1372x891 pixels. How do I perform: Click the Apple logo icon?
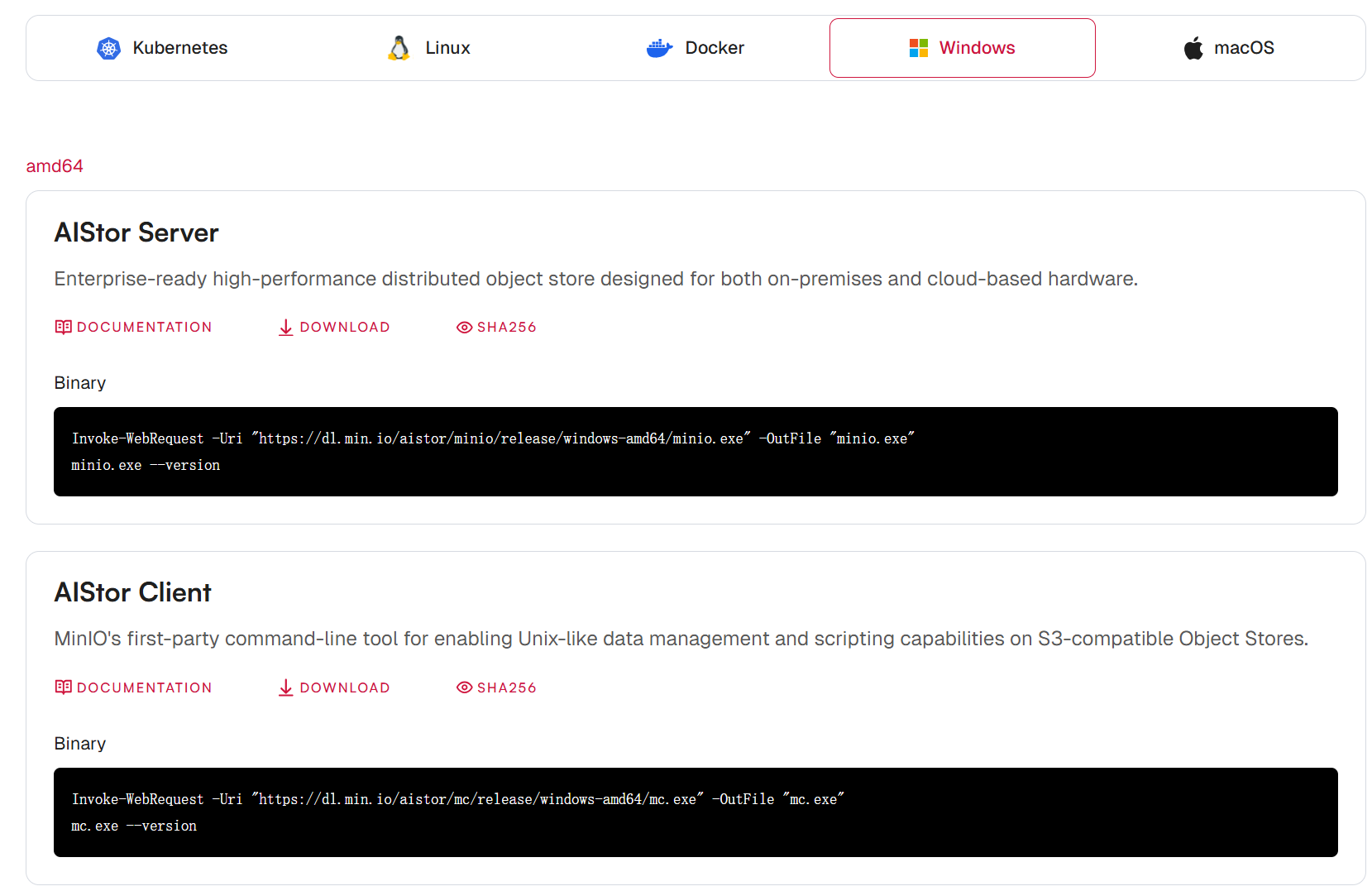[x=1193, y=48]
